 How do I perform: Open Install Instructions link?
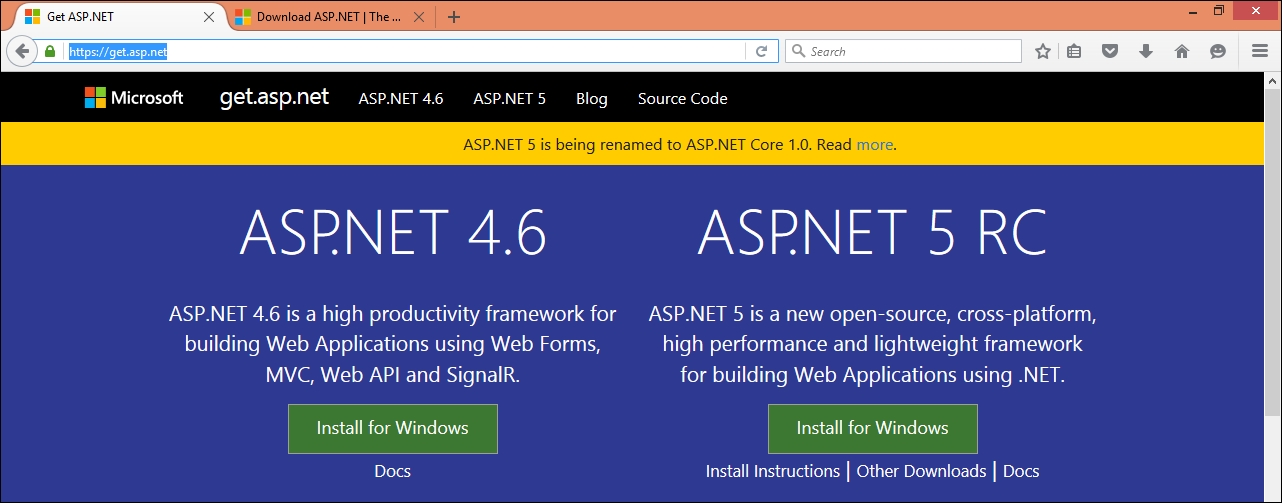click(773, 471)
